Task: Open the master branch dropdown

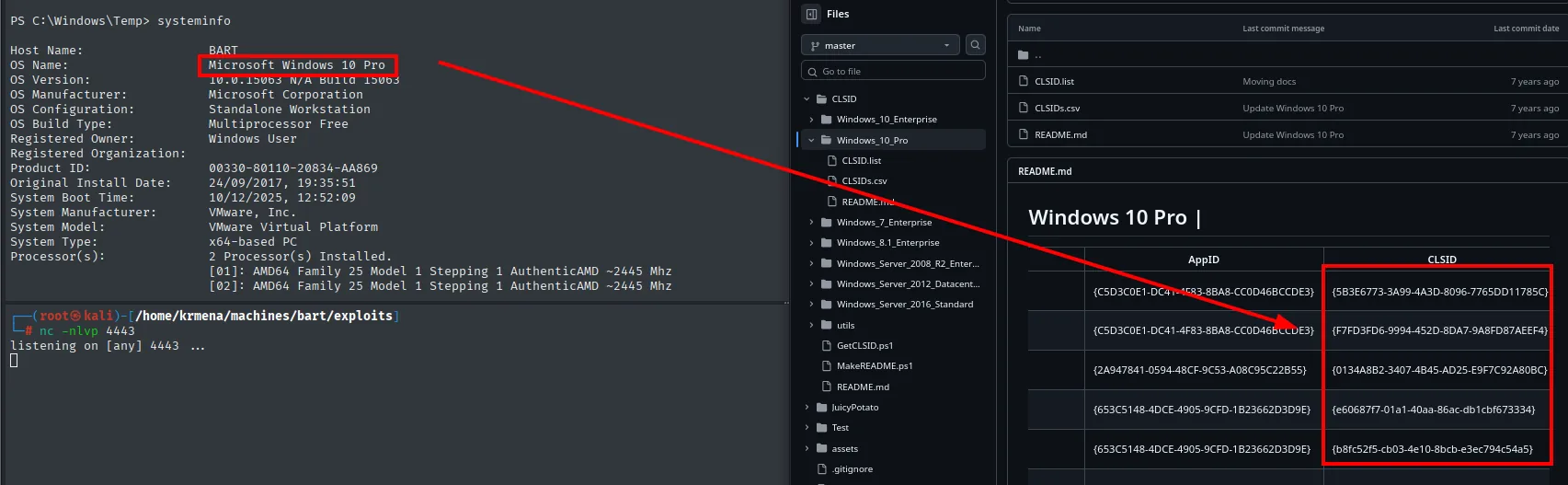Action: coord(881,45)
